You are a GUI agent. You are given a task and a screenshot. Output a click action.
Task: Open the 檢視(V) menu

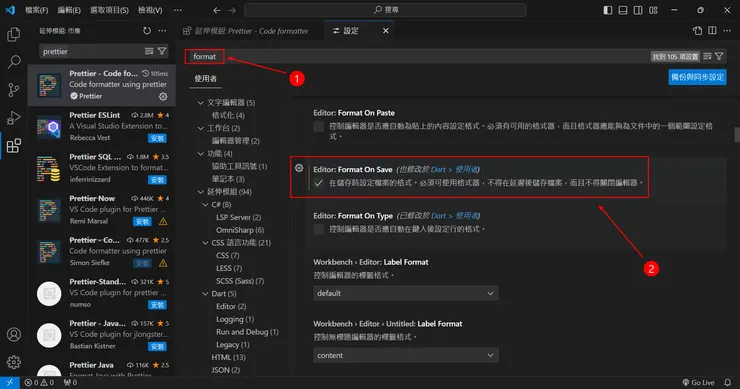150,10
